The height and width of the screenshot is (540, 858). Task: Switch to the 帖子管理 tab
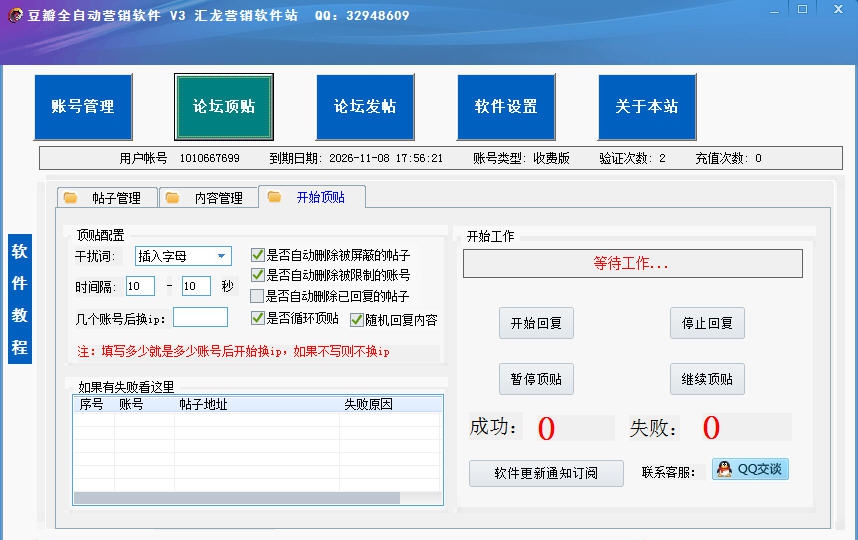pyautogui.click(x=107, y=198)
